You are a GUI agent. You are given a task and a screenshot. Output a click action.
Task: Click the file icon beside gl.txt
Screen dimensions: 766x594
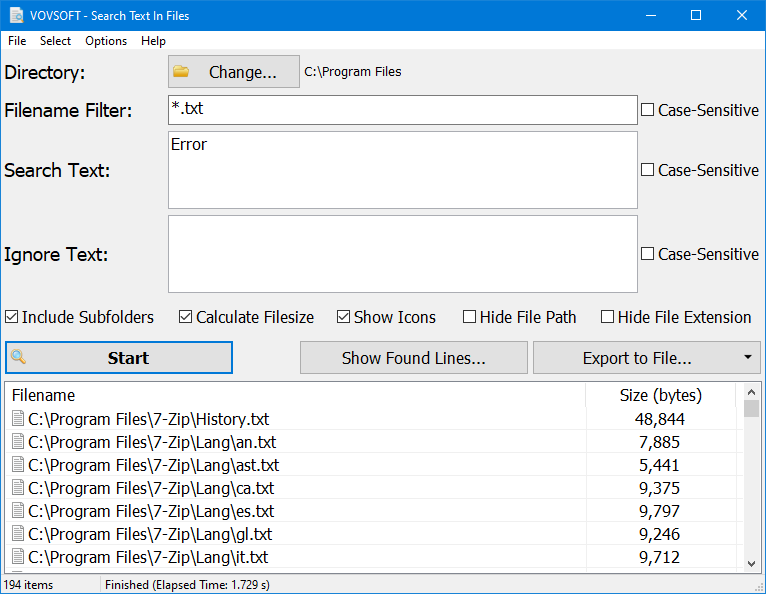[x=18, y=533]
